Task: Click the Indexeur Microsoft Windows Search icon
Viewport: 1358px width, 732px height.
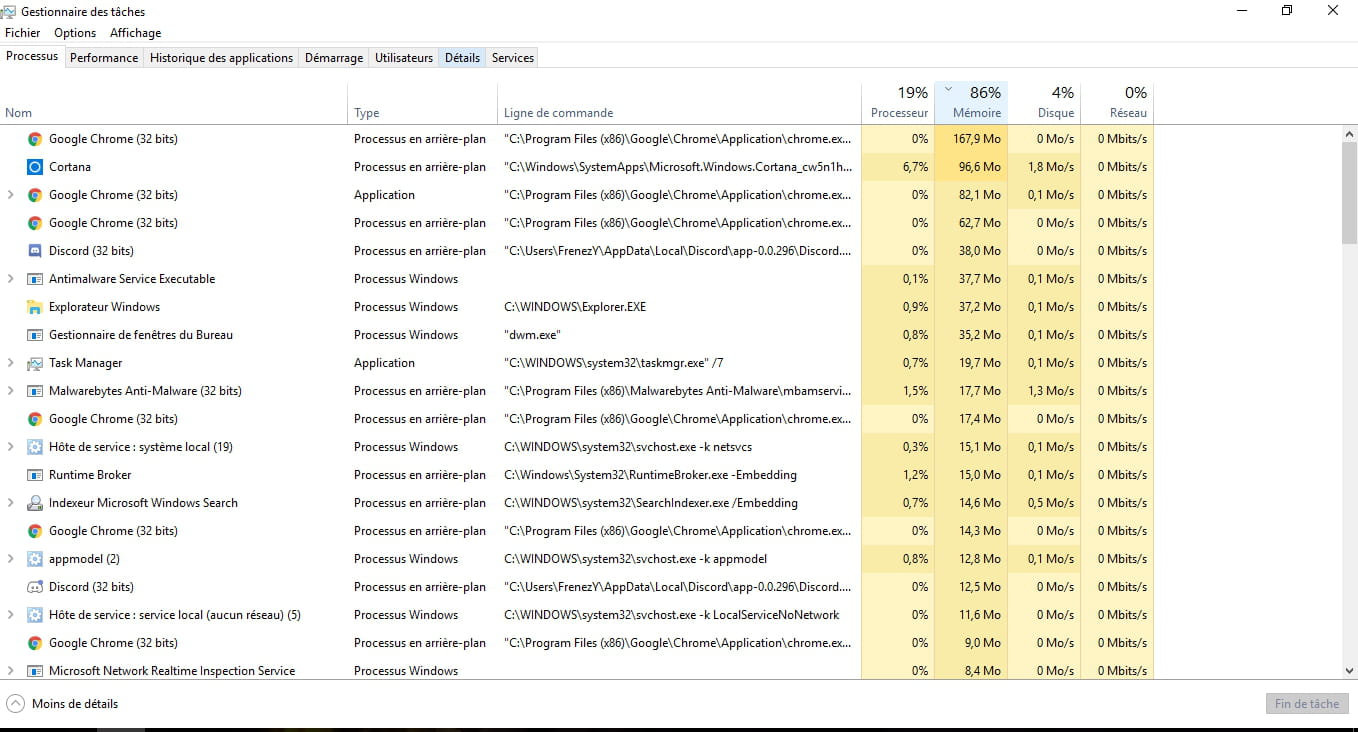Action: (35, 503)
